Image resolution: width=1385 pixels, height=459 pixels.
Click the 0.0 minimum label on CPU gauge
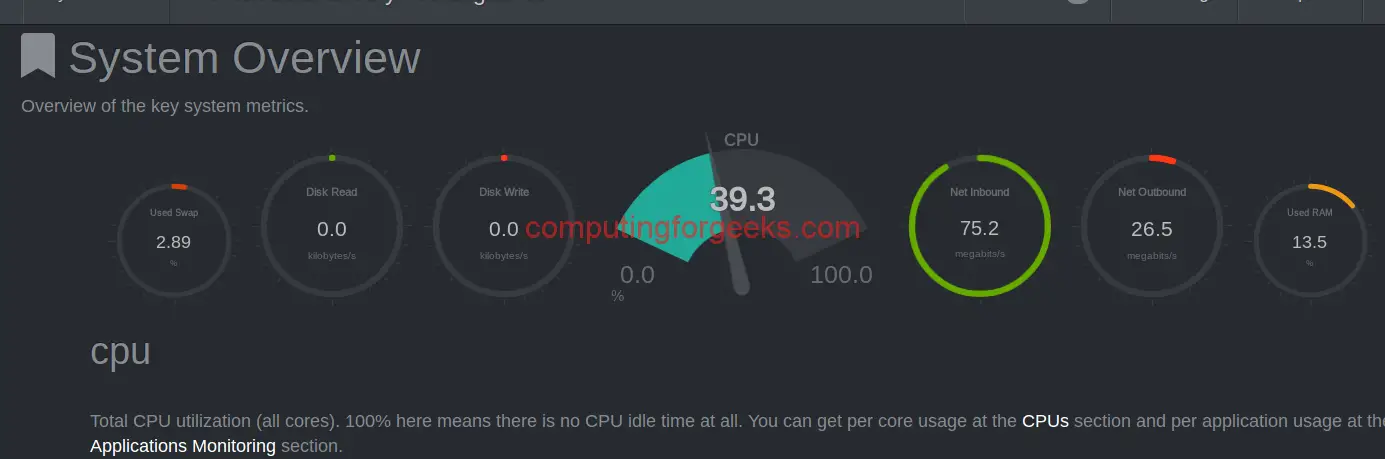pyautogui.click(x=637, y=275)
